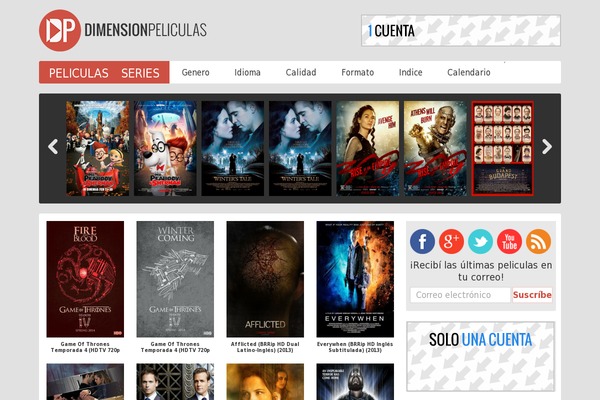Open the Google Plus social icon
Viewport: 600px width, 400px height.
click(x=451, y=242)
